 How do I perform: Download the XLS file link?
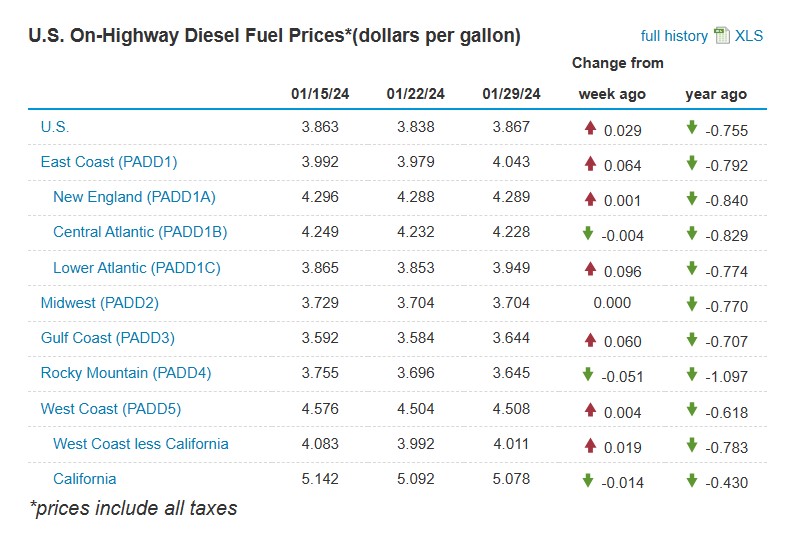[749, 36]
